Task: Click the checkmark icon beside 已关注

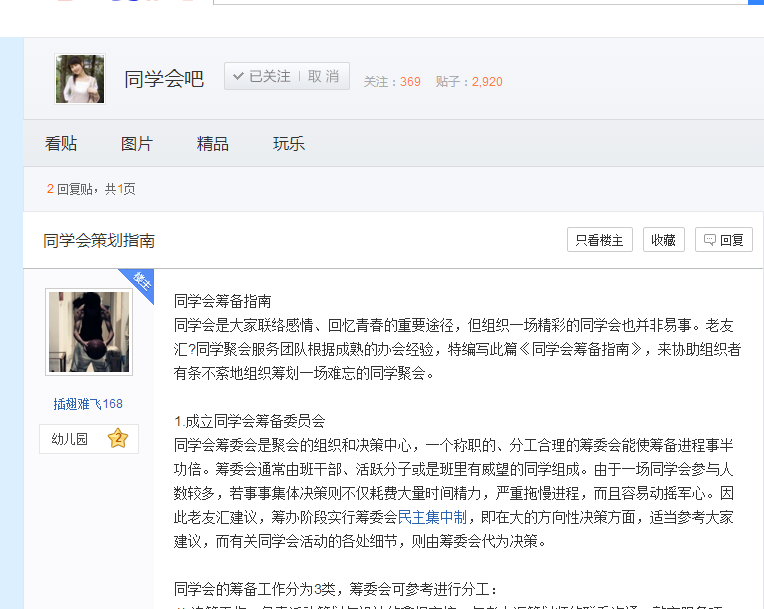Action: [x=238, y=76]
